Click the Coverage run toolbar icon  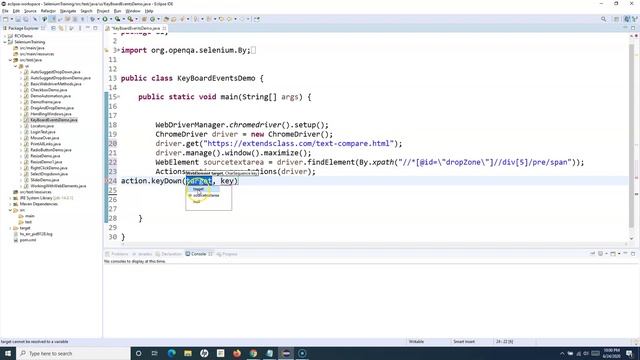118,19
